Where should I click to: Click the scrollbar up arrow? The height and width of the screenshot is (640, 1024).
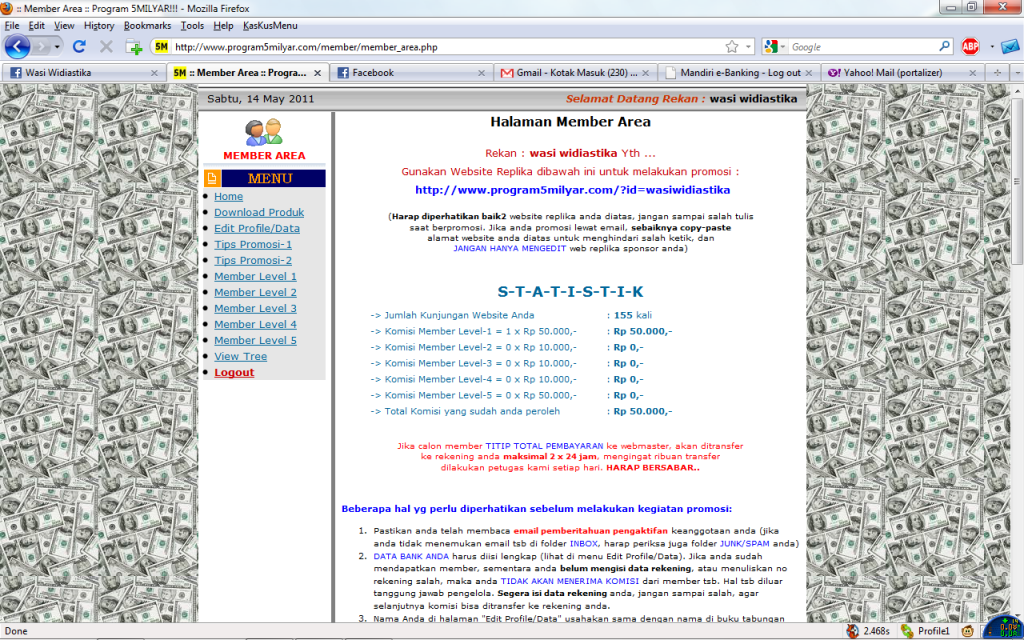[1016, 91]
